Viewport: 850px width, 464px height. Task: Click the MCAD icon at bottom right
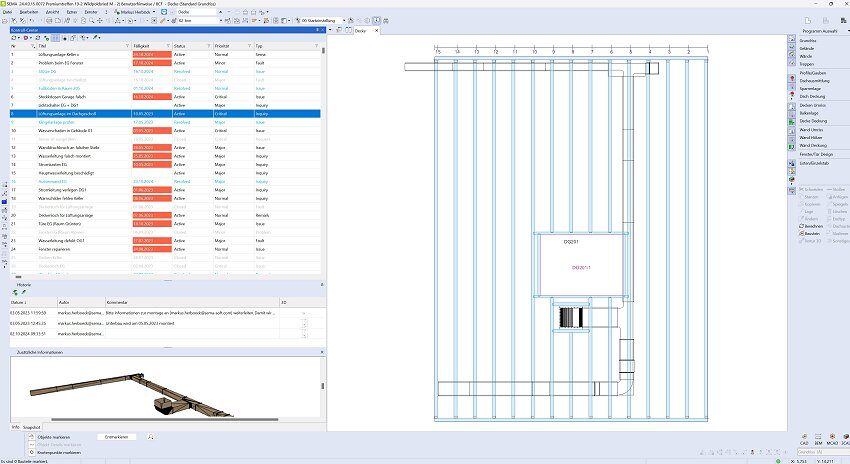click(832, 439)
